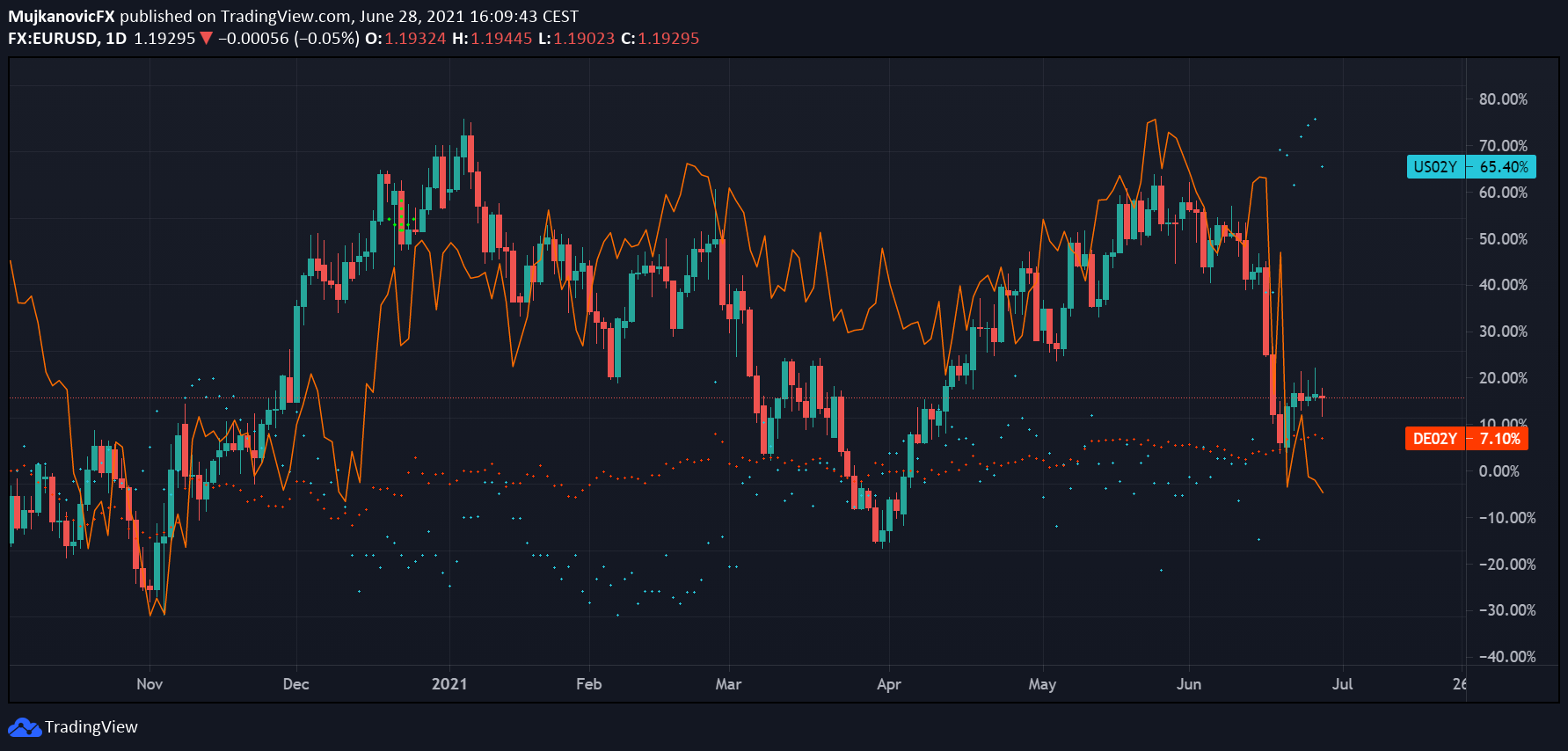Click the Mar label on time axis
Viewport: 1568px width, 751px height.
tap(728, 684)
